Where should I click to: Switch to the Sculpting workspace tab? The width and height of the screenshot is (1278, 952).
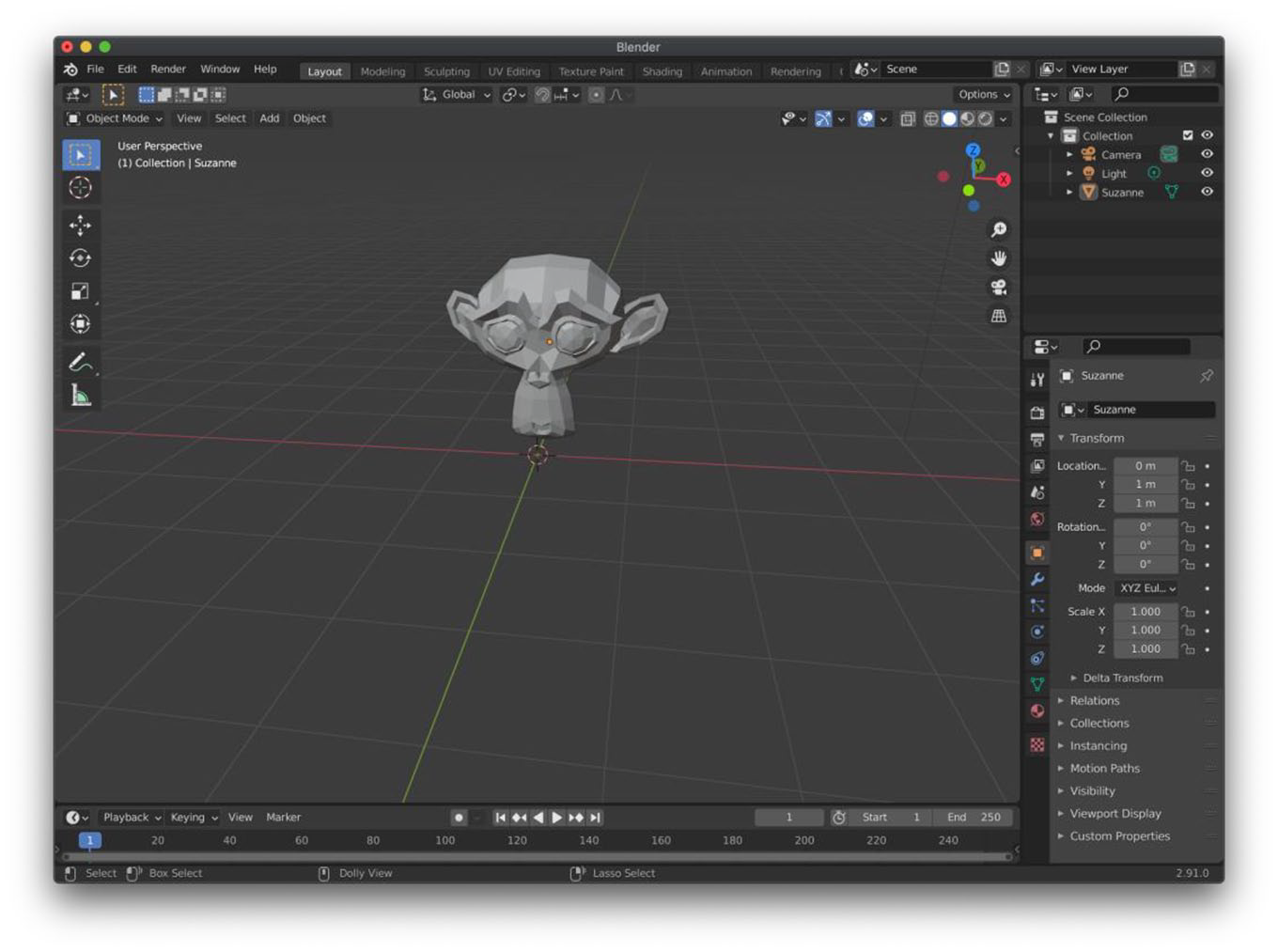tap(446, 71)
